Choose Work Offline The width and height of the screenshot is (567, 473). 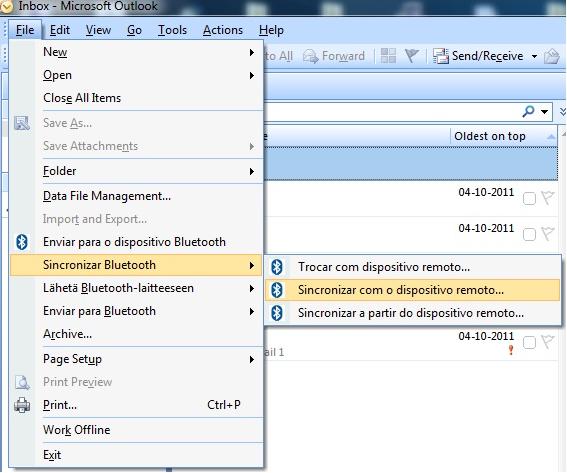coord(136,430)
